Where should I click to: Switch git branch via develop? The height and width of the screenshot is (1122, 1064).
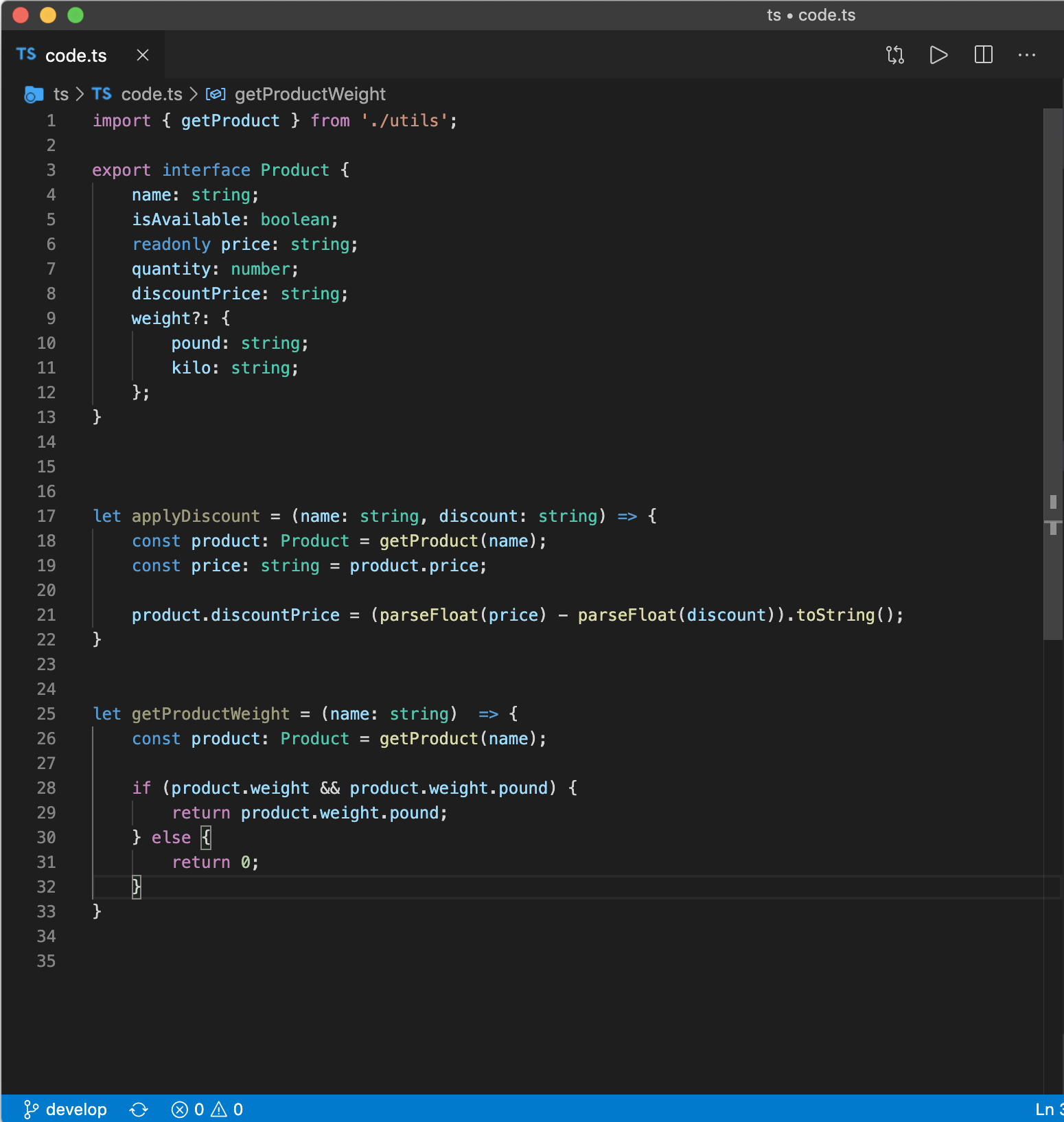[x=76, y=1109]
